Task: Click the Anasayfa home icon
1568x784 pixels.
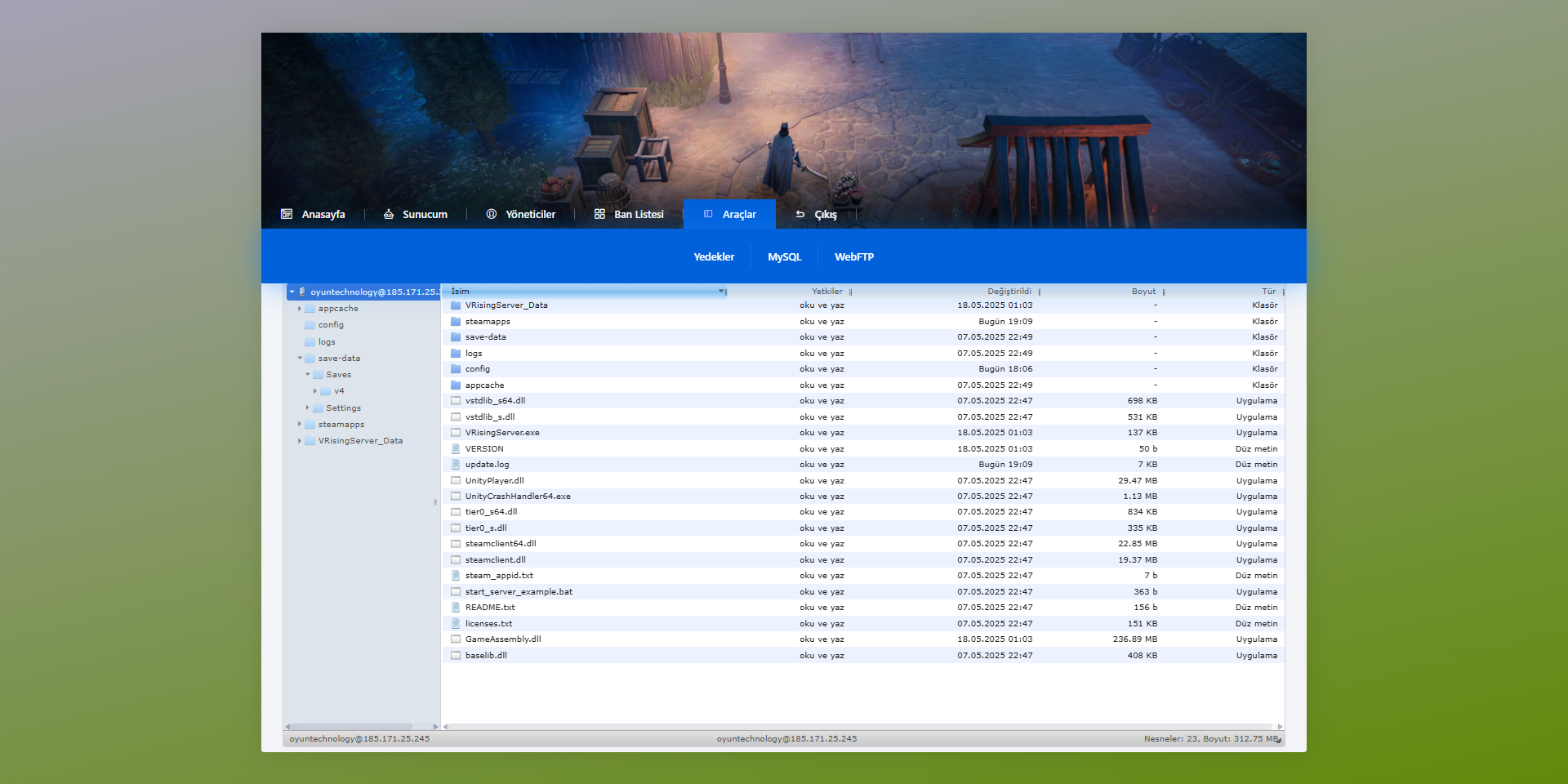Action: [x=287, y=214]
